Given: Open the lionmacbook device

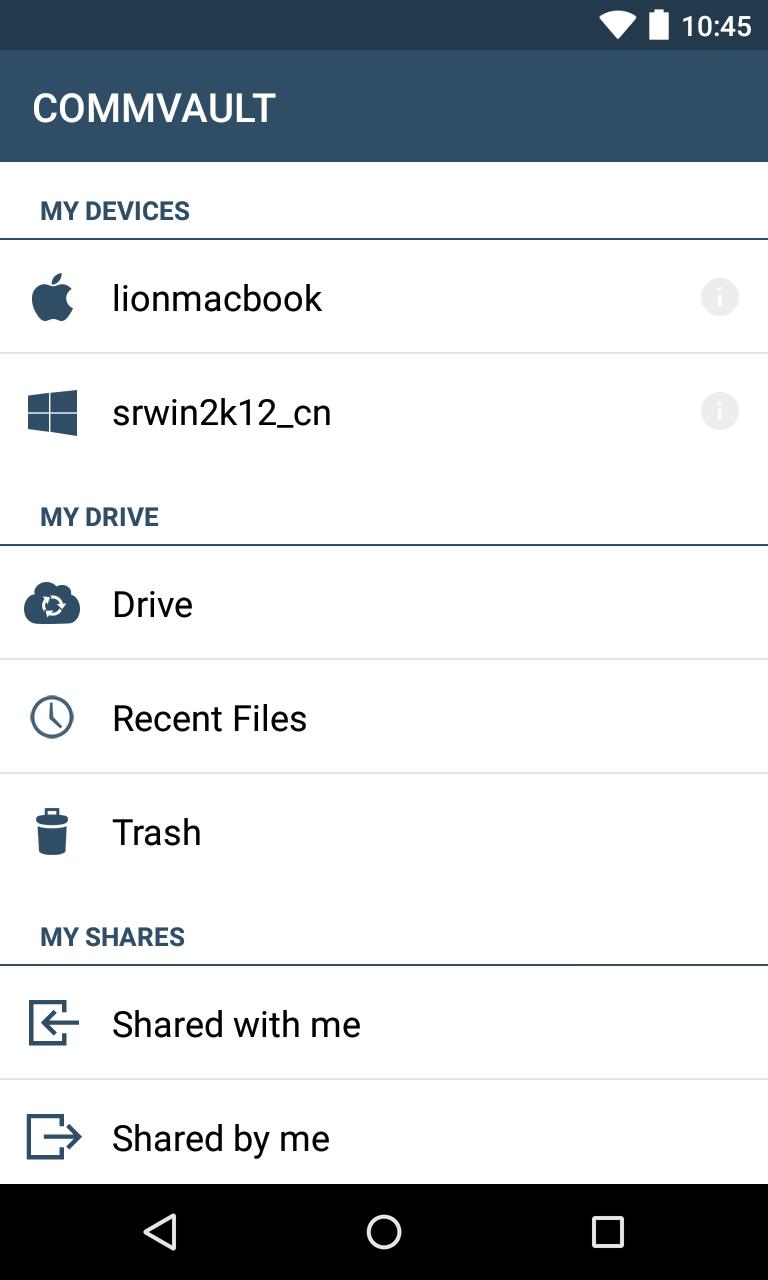Looking at the screenshot, I should click(217, 298).
